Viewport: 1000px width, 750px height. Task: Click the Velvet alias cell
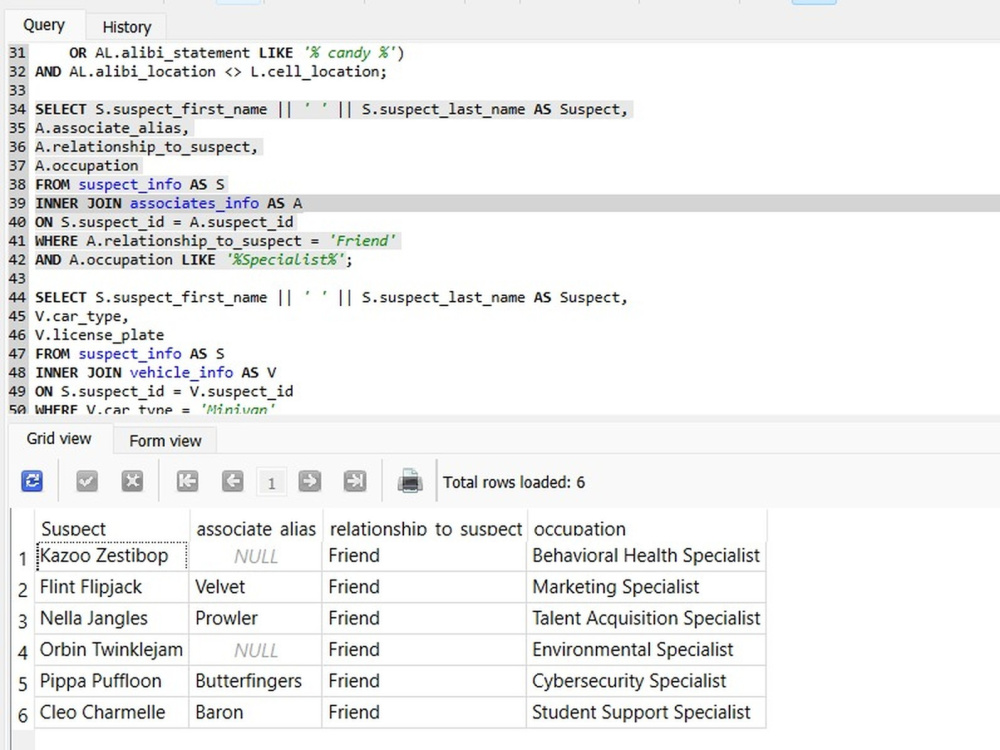pyautogui.click(x=256, y=587)
